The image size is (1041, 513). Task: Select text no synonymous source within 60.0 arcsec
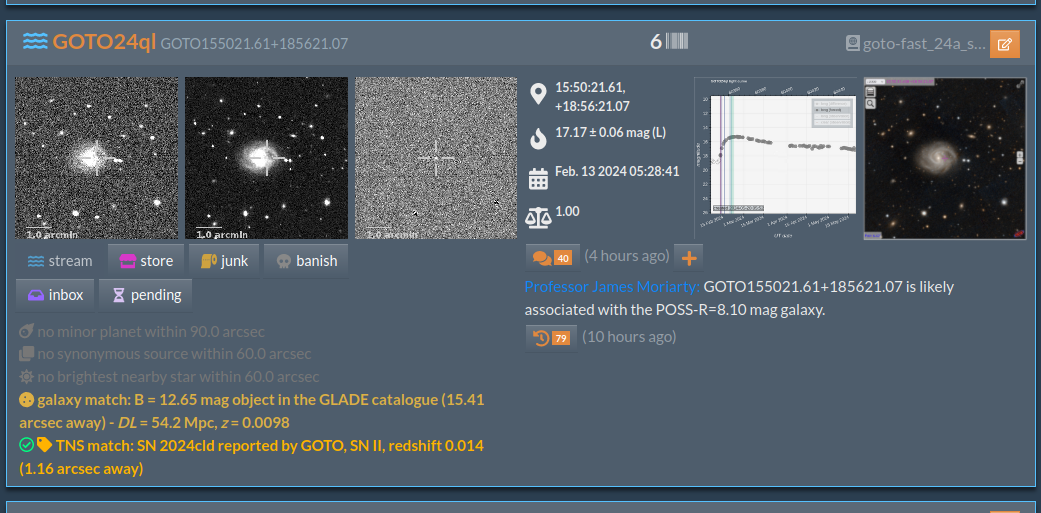[x=174, y=354]
